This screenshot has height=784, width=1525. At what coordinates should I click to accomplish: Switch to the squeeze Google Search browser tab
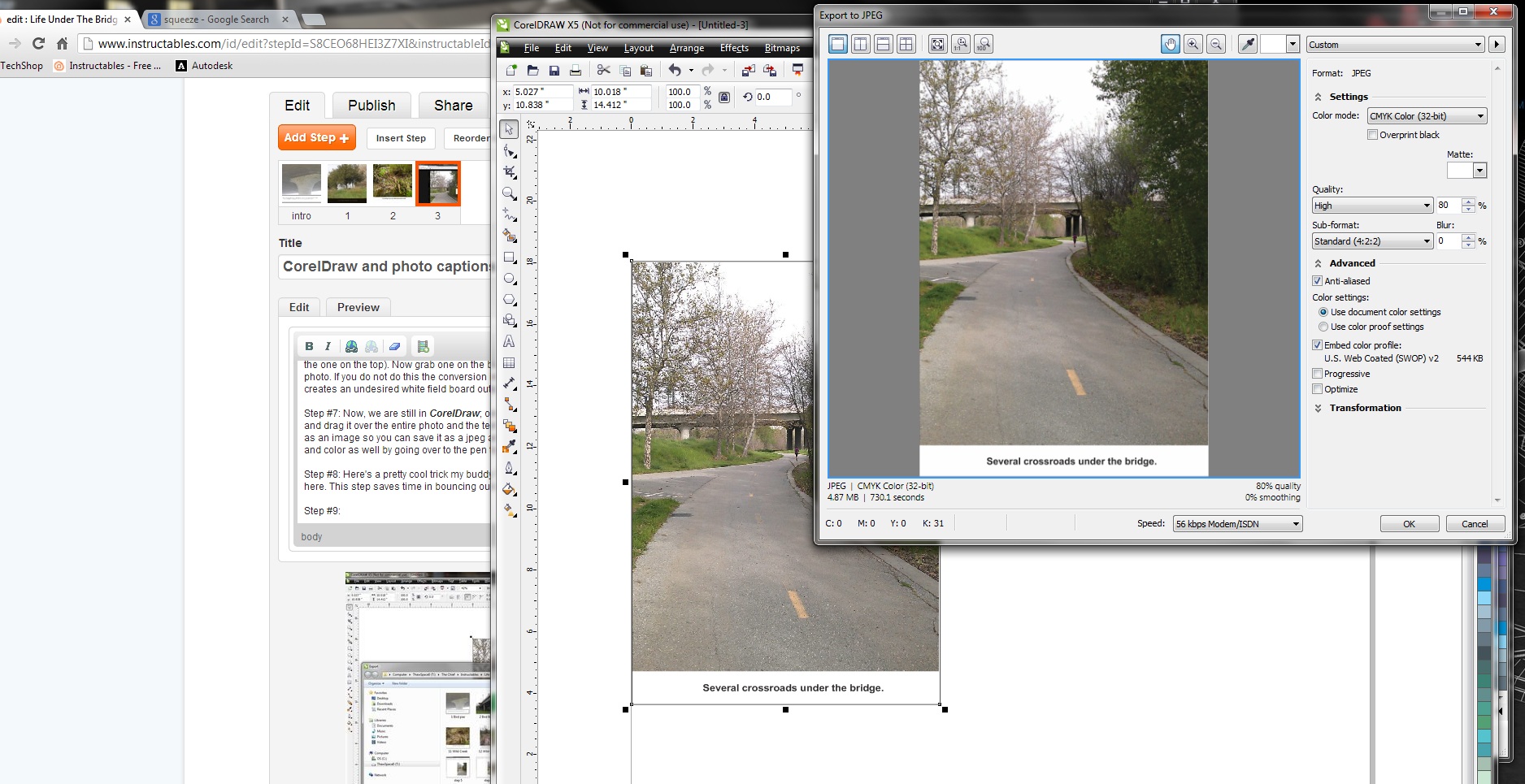coord(215,19)
